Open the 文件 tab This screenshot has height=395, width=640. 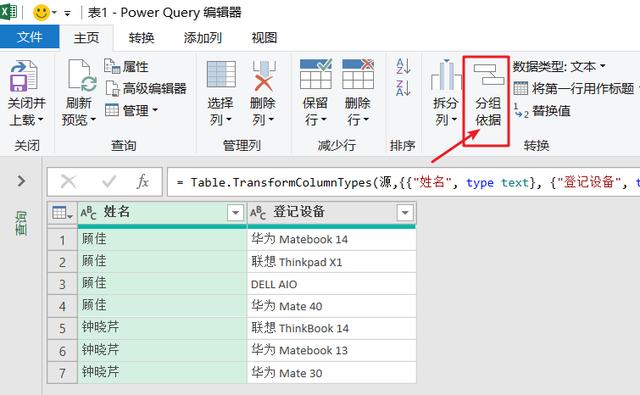29,37
